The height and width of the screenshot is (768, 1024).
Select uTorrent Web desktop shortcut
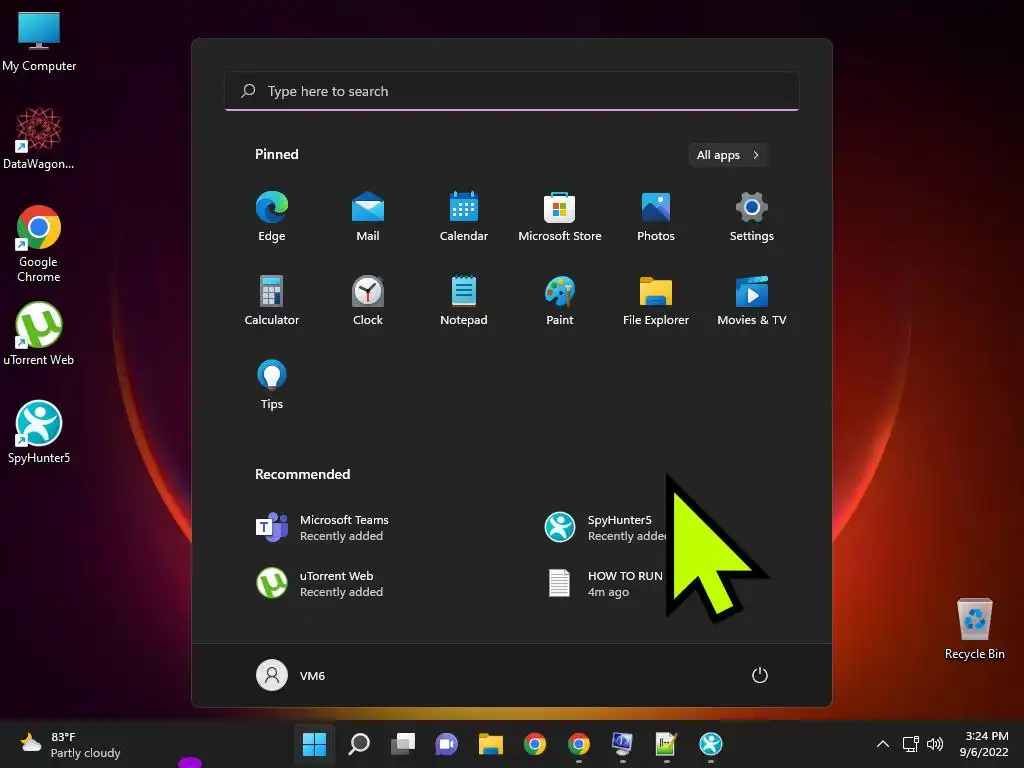pyautogui.click(x=39, y=334)
